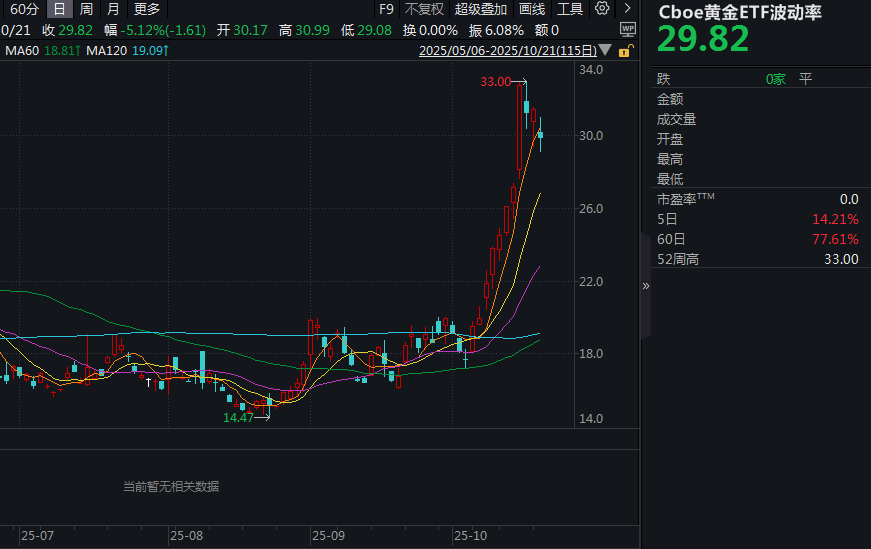Collapse side panel with double-chevron arrow
The image size is (871, 549).
pyautogui.click(x=645, y=285)
